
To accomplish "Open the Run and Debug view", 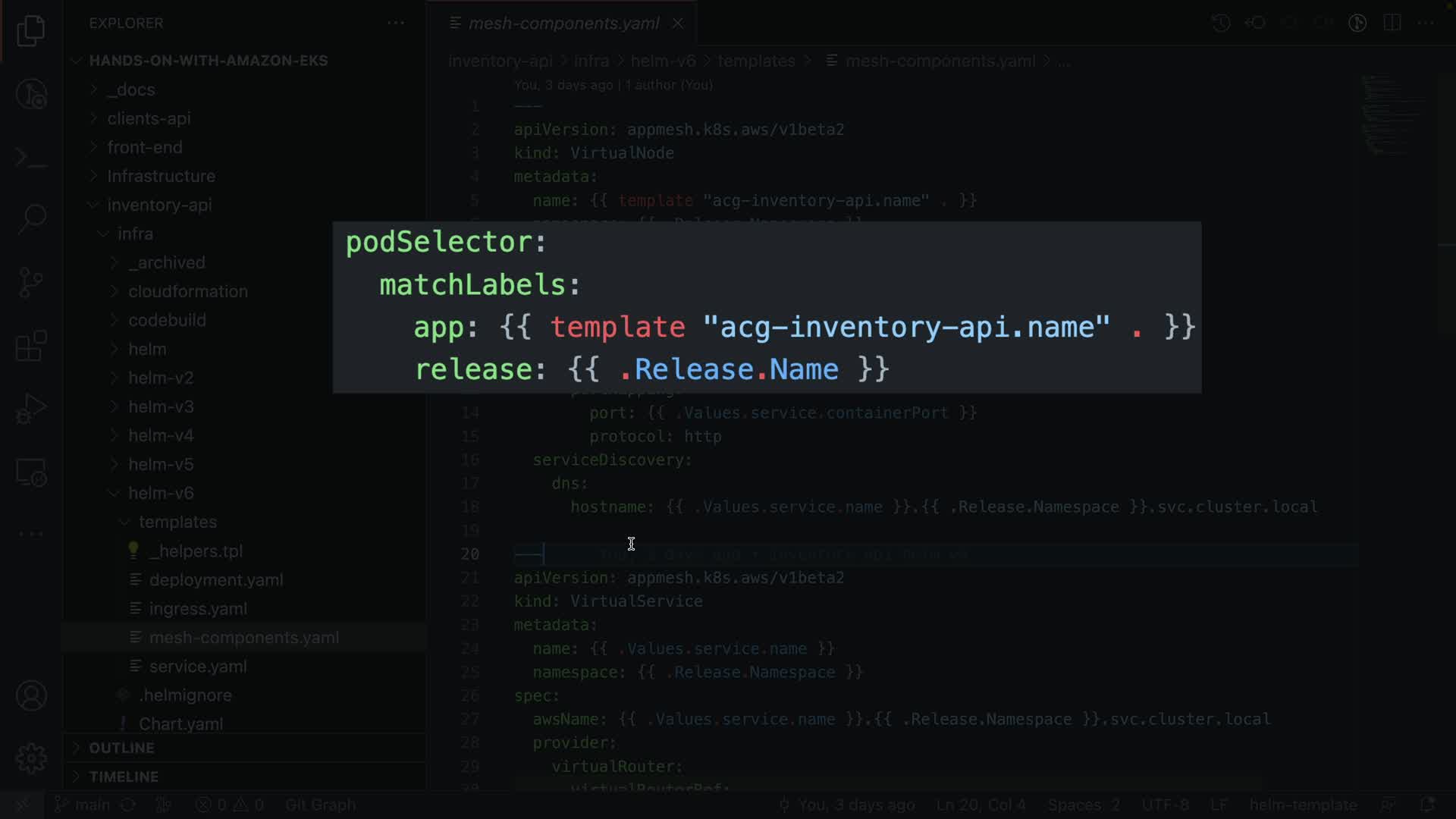I will [x=31, y=409].
